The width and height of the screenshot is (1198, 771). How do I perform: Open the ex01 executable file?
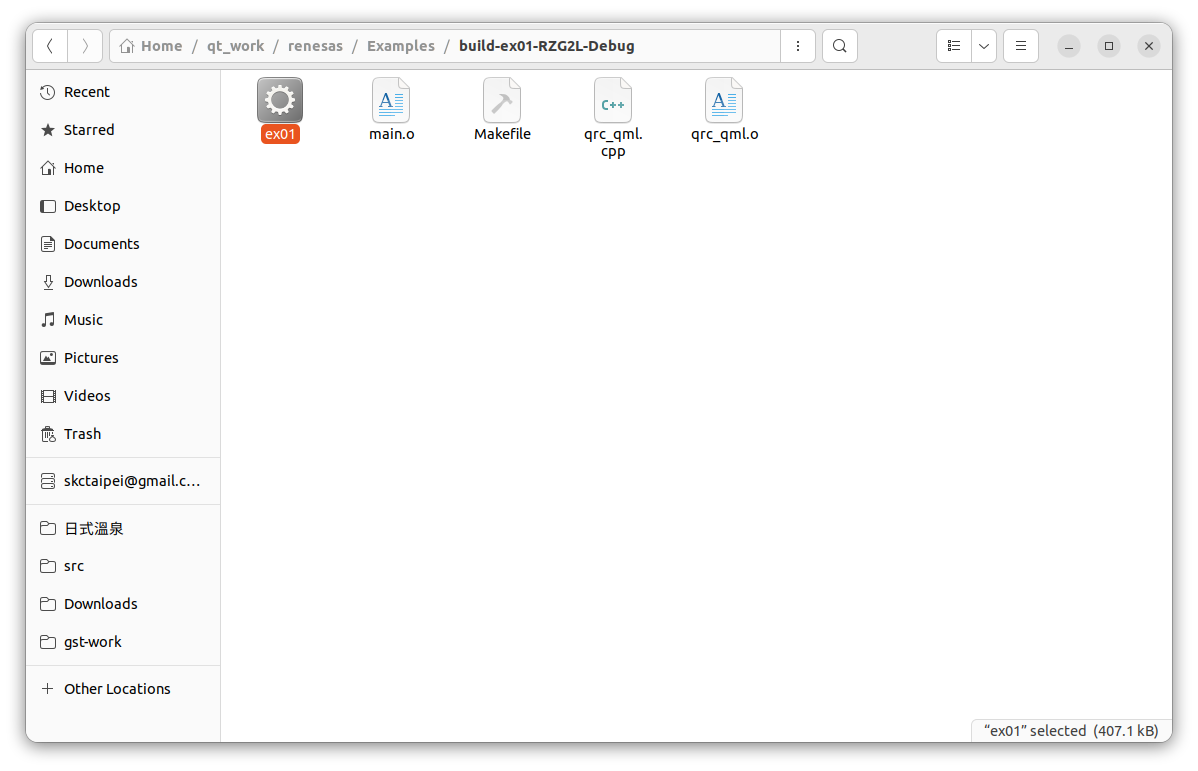(x=280, y=101)
